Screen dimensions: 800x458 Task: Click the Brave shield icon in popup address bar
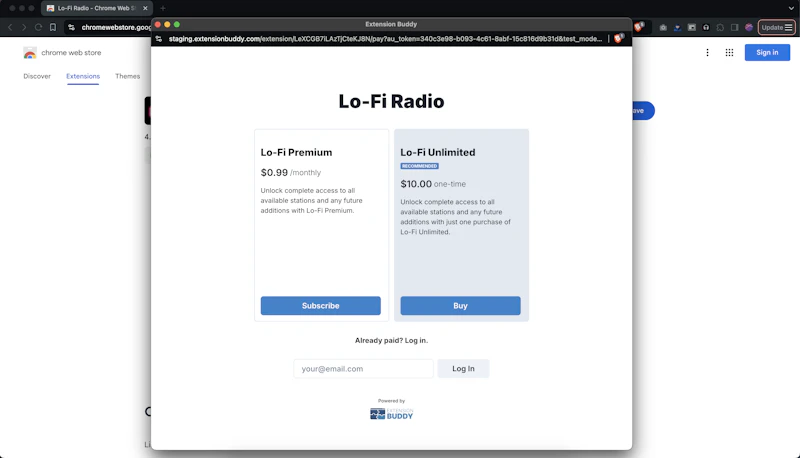click(619, 38)
